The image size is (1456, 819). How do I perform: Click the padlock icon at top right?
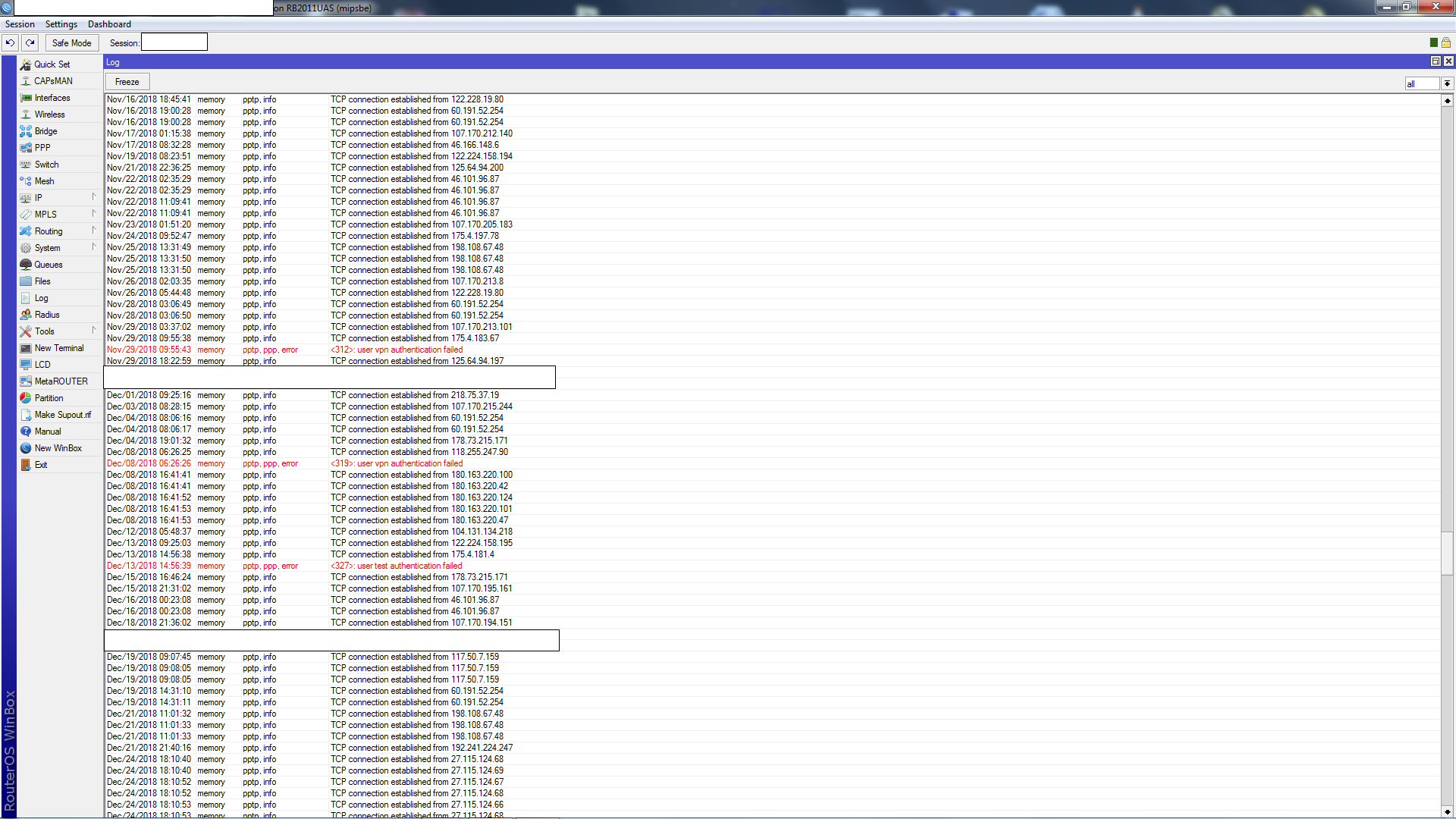coord(1445,43)
